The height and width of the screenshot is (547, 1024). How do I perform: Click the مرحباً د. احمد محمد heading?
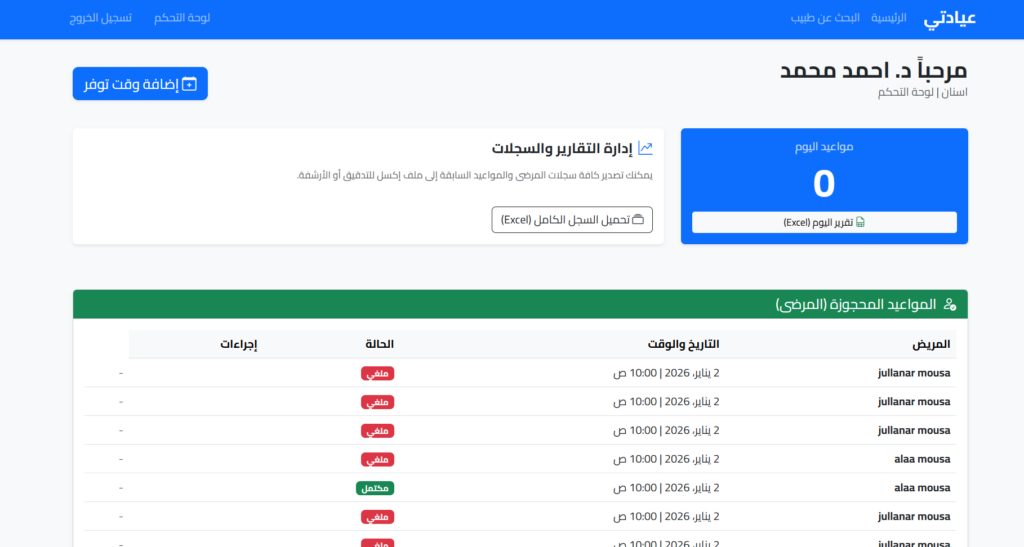click(x=874, y=70)
